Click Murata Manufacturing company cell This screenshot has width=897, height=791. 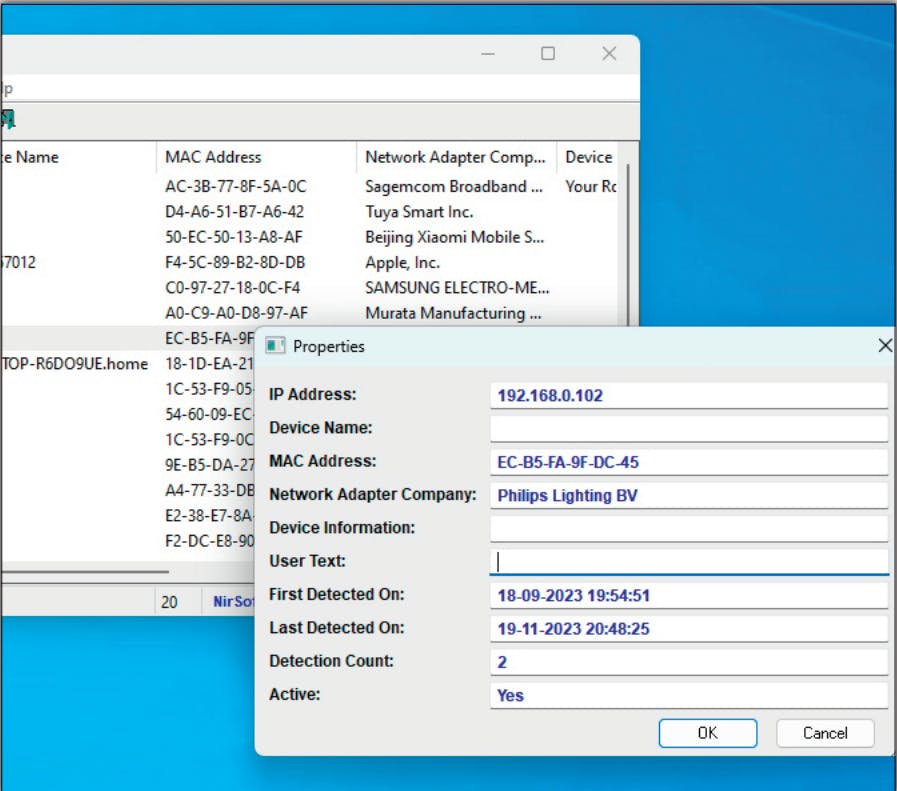click(x=453, y=313)
